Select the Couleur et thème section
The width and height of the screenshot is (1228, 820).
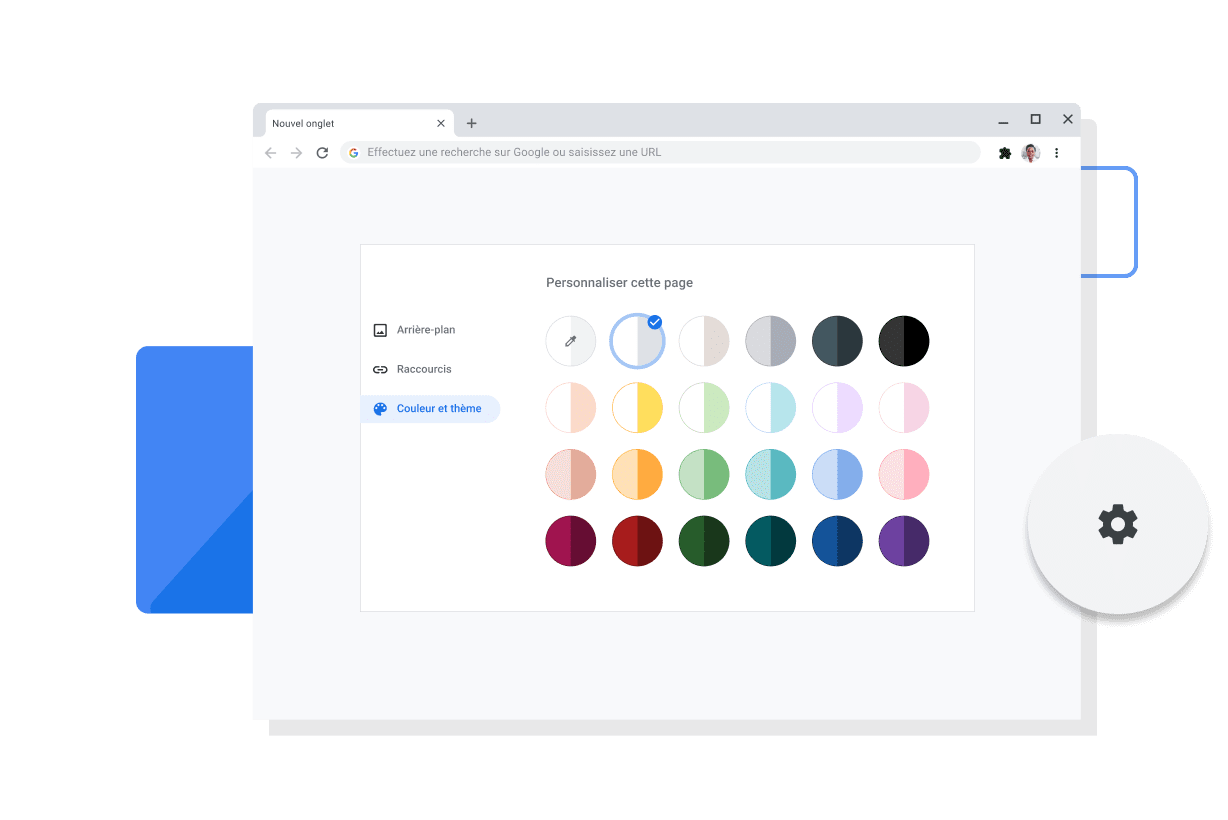430,408
